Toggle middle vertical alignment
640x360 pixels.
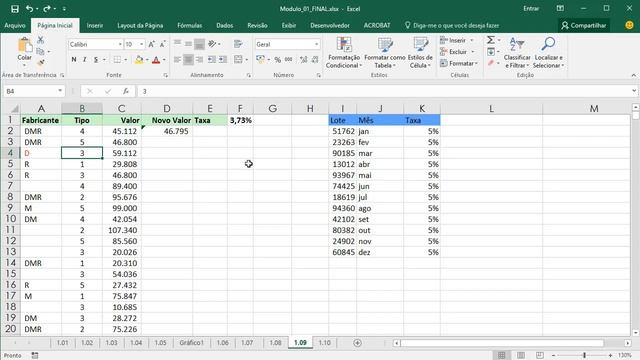[x=188, y=44]
